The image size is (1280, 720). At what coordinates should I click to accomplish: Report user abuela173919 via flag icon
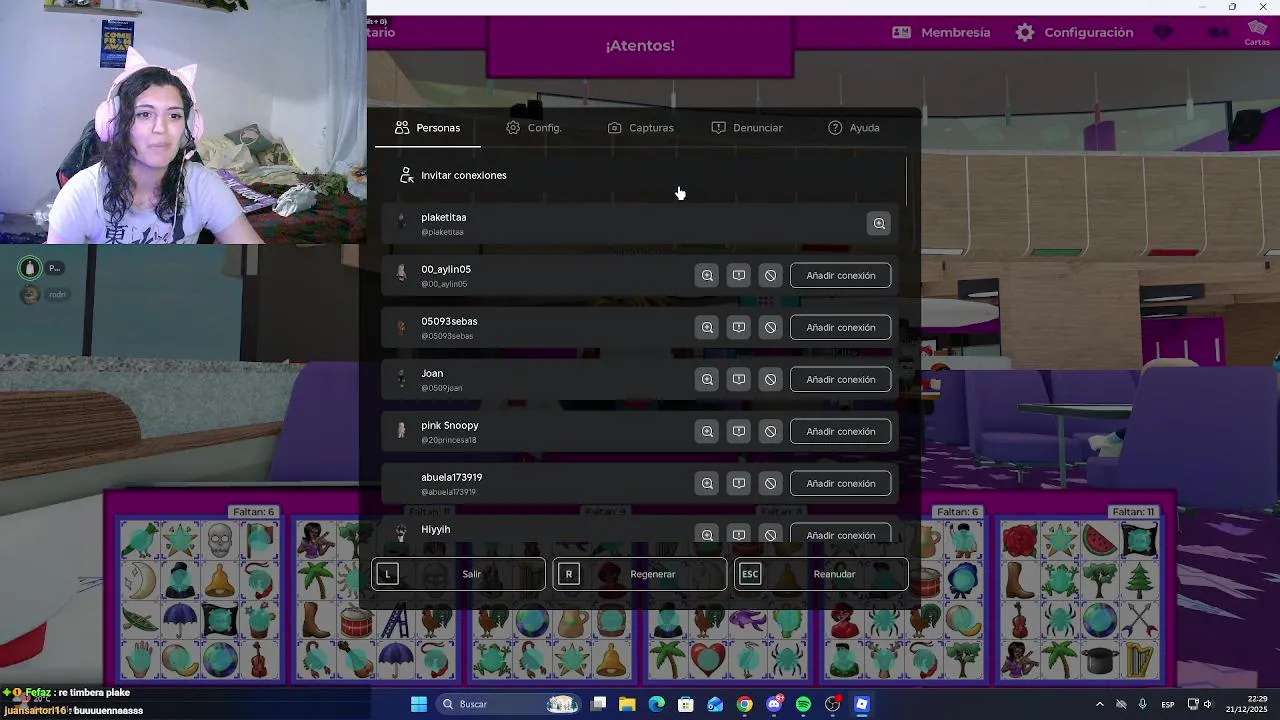pos(738,483)
